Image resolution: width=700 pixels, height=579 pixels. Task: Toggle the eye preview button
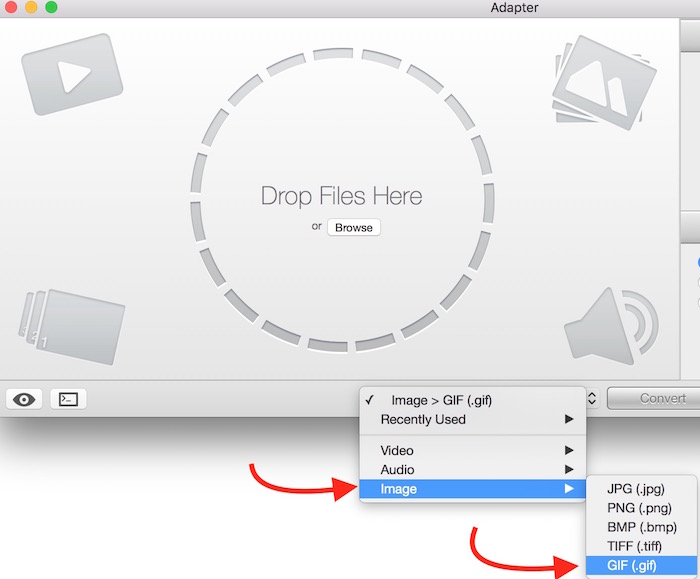coord(25,399)
